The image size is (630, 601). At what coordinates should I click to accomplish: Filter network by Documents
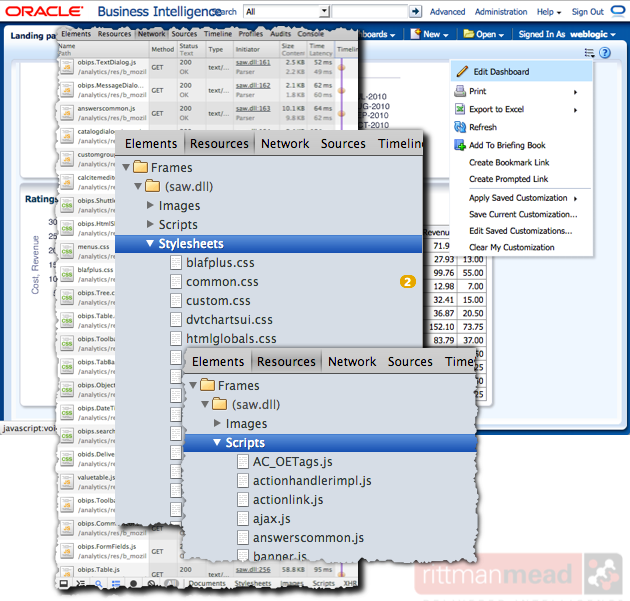(x=207, y=583)
